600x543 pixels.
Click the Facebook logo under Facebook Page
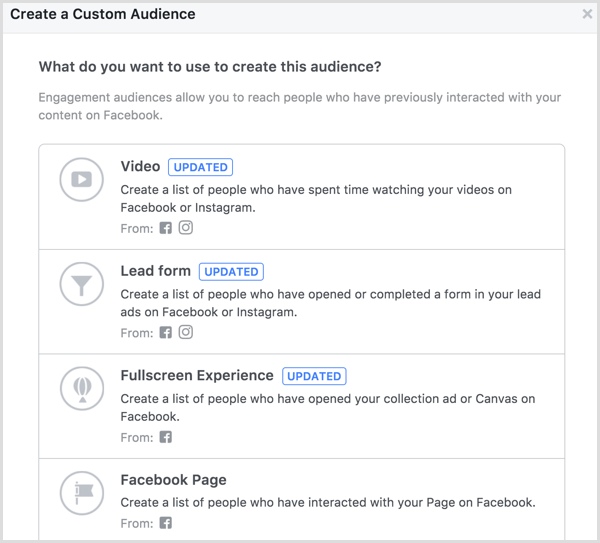pos(166,523)
